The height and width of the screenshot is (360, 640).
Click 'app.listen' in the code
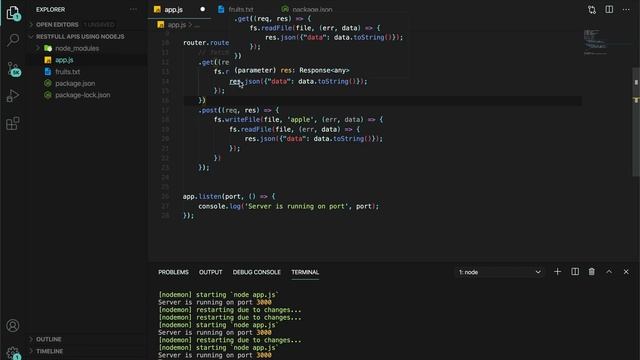point(202,196)
